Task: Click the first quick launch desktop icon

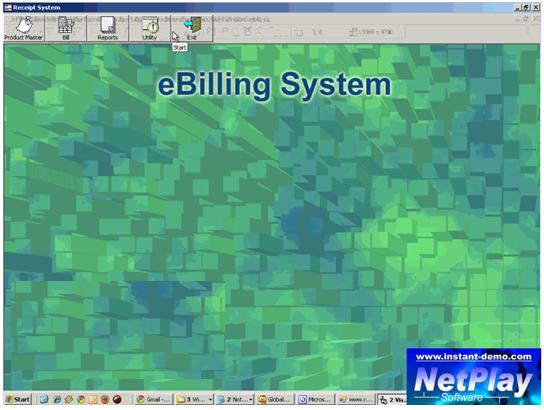Action: [x=44, y=399]
